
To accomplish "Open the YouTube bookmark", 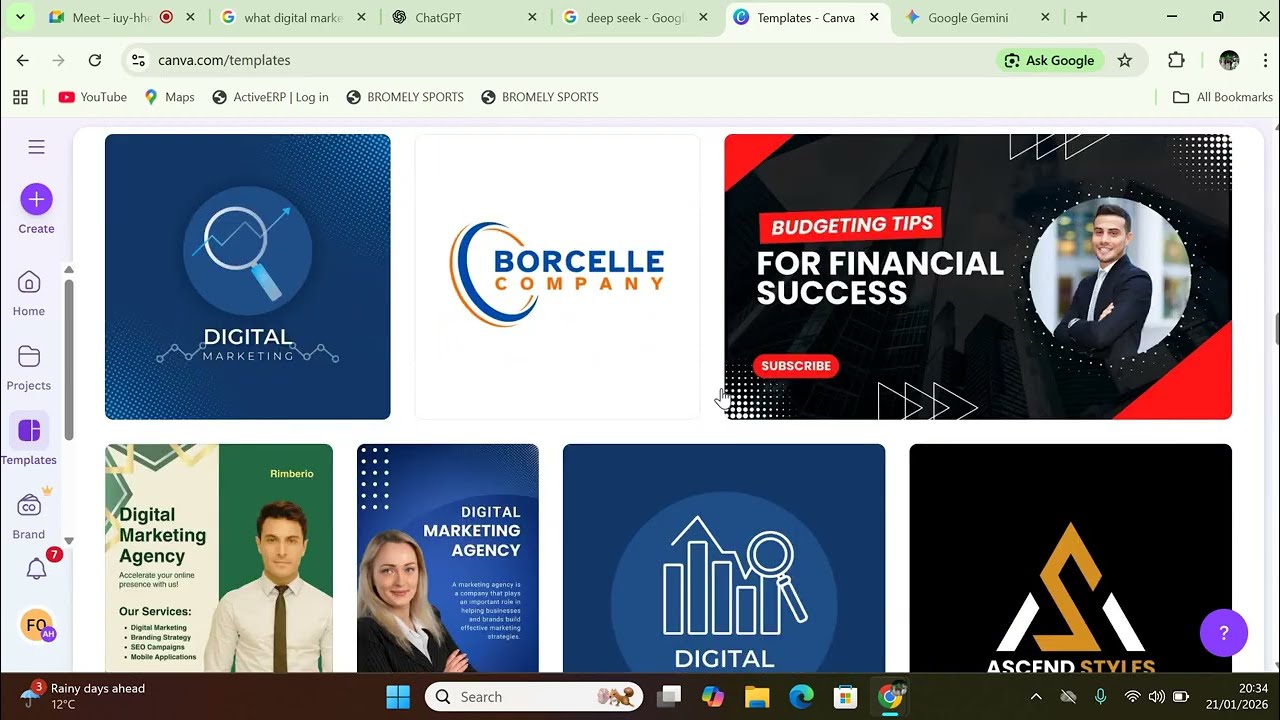I will (x=92, y=97).
